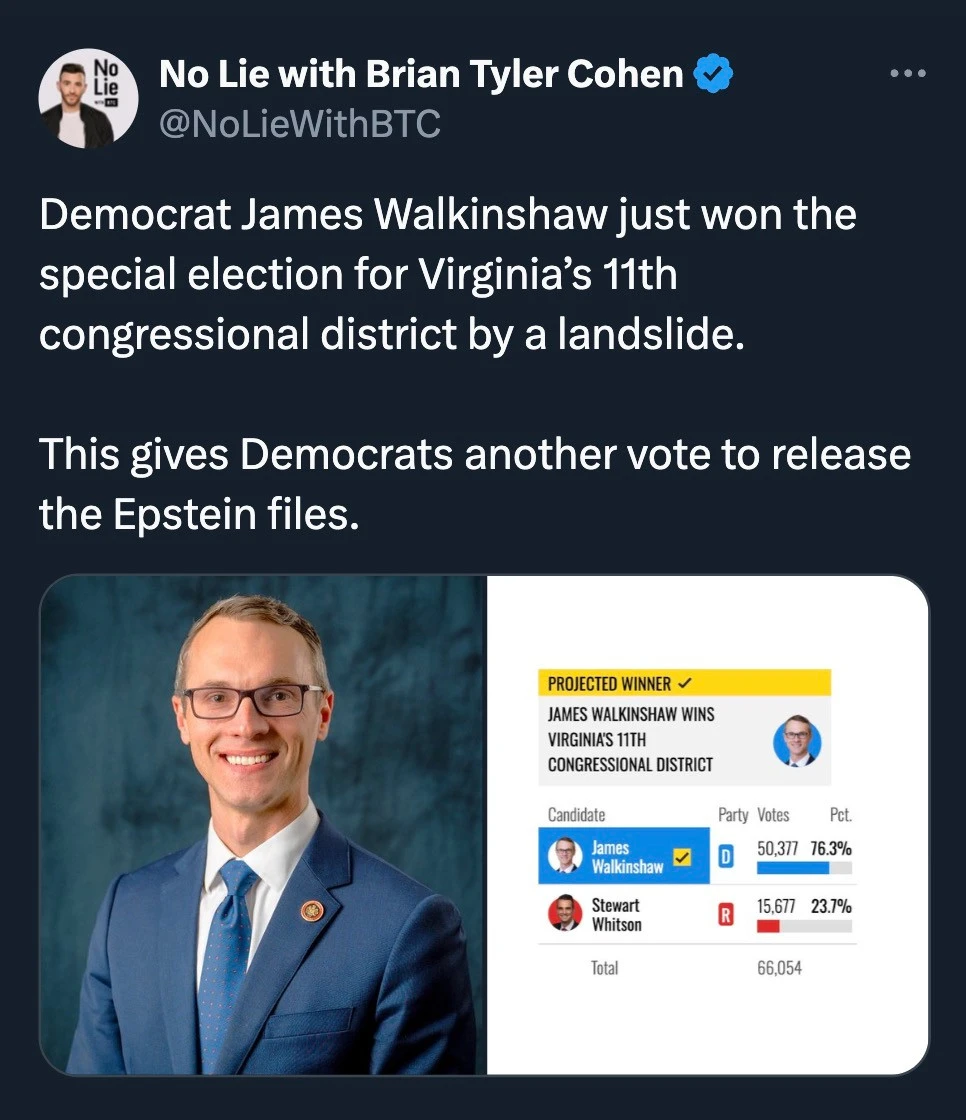Click the red 23.7% vote bar
966x1120 pixels.
coord(768,925)
